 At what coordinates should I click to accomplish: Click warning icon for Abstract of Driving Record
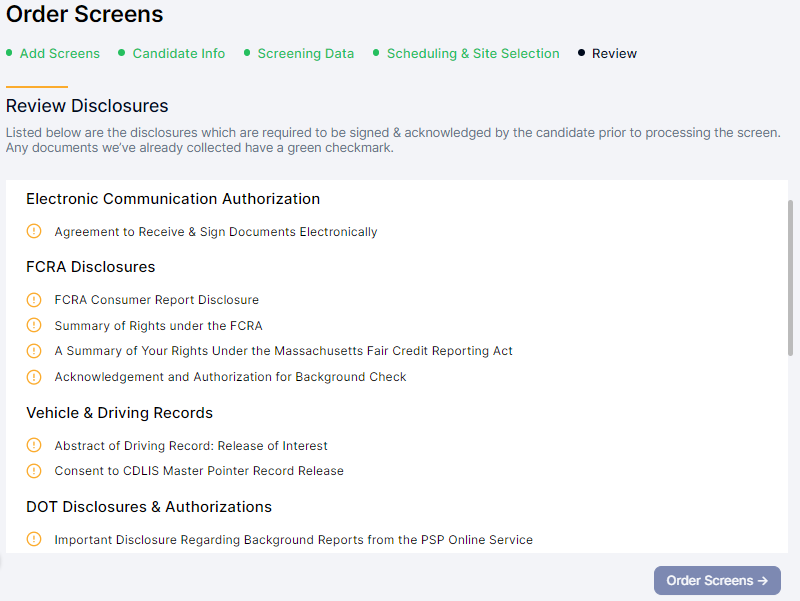pyautogui.click(x=34, y=445)
